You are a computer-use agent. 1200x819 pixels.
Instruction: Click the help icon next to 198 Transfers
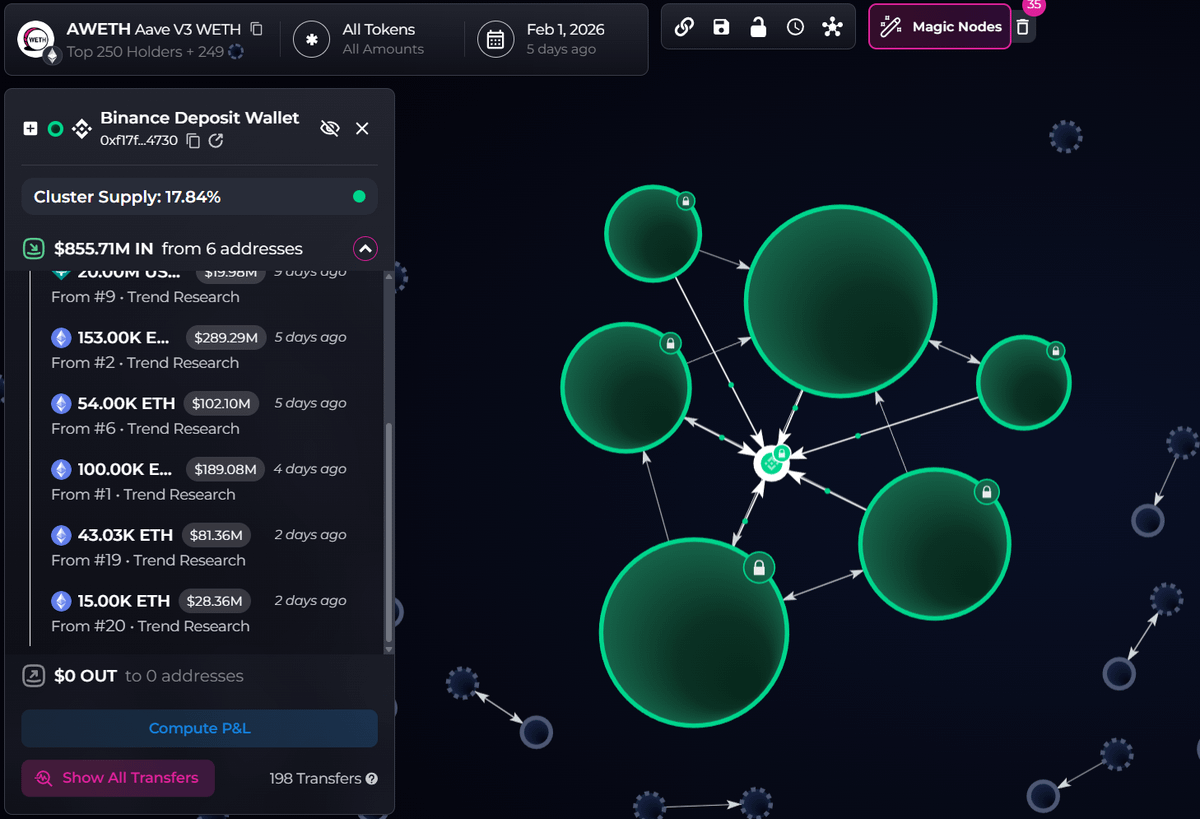coord(372,779)
